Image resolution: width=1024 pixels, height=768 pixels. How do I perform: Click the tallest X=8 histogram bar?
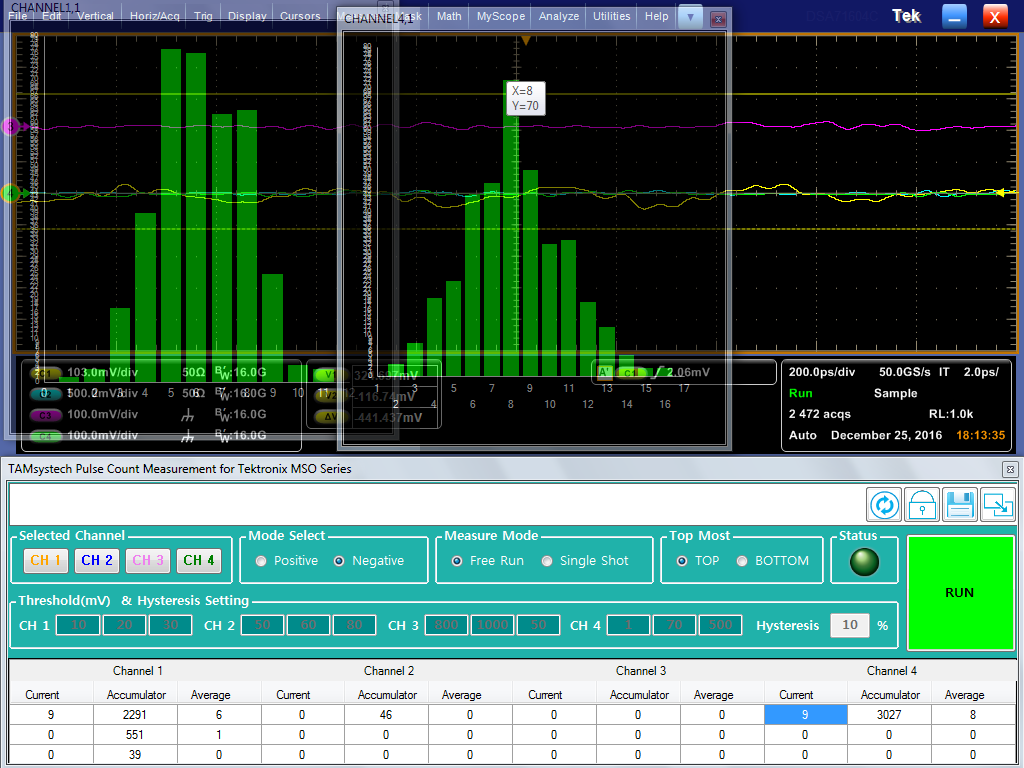click(x=511, y=227)
